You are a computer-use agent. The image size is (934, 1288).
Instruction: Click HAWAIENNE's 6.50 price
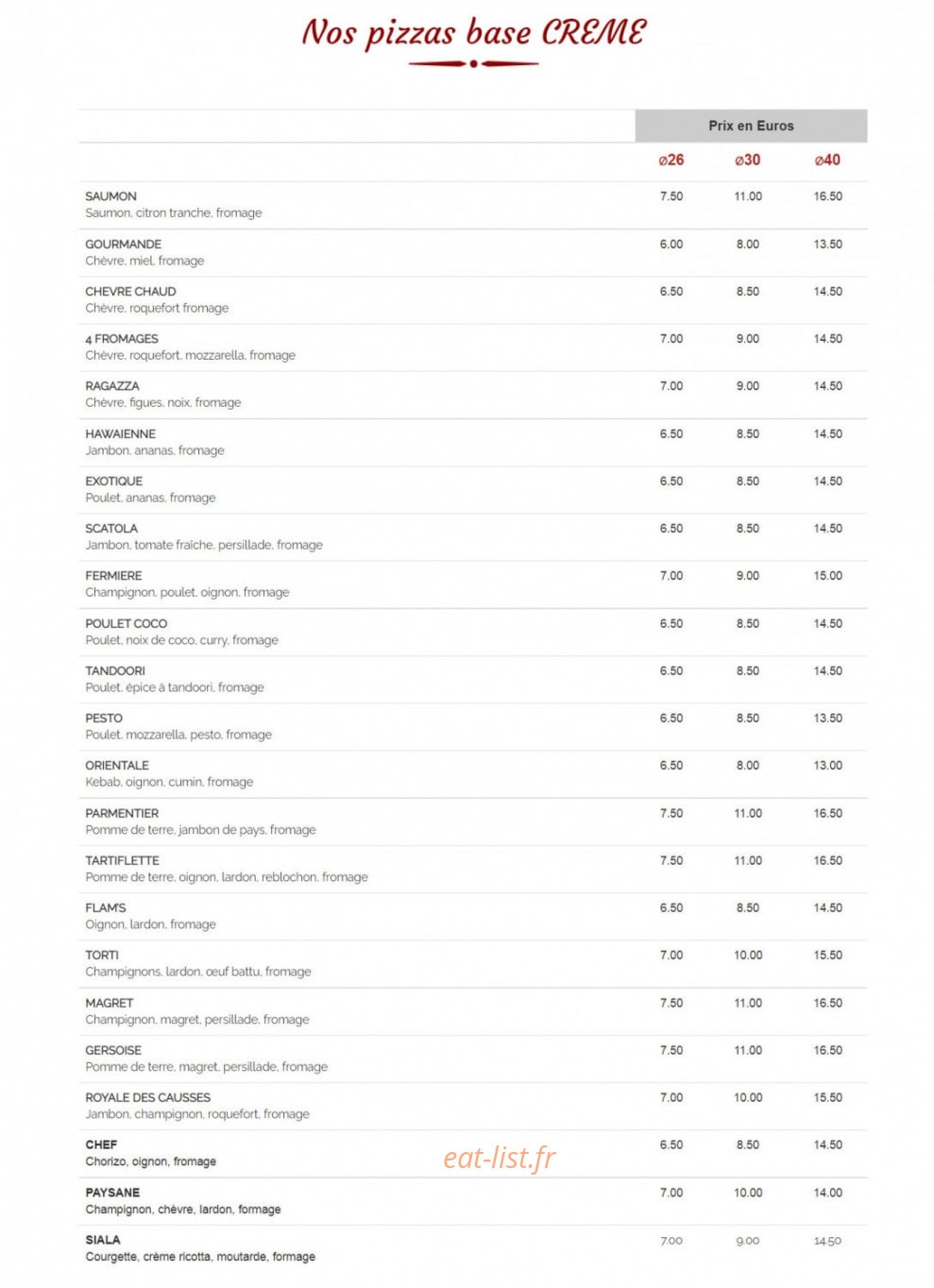click(671, 433)
